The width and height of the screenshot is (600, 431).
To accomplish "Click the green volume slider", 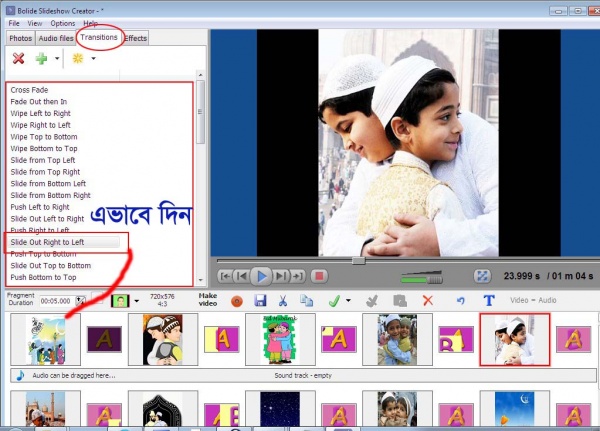I will click(x=422, y=278).
